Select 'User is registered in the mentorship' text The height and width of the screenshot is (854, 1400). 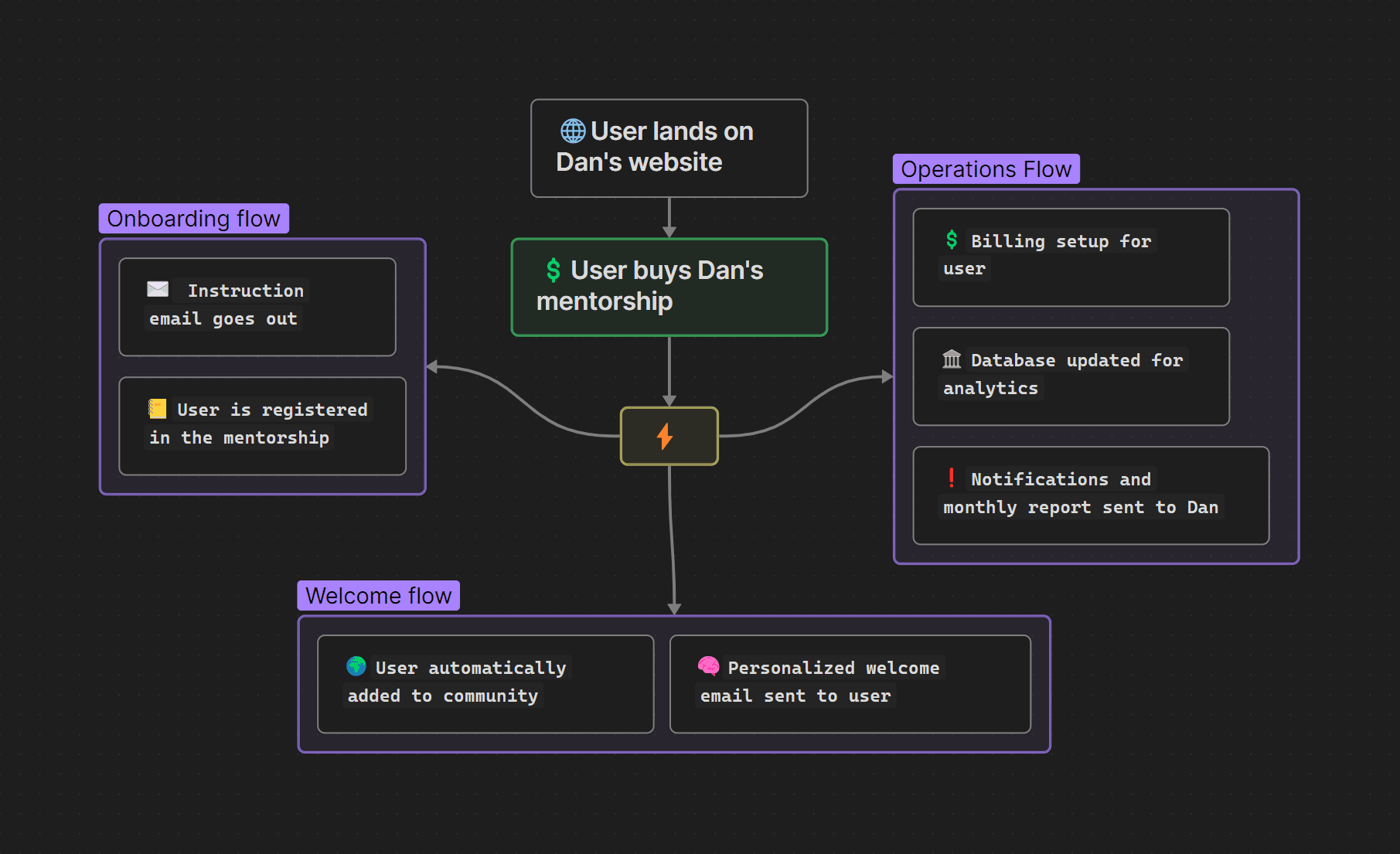coord(259,424)
